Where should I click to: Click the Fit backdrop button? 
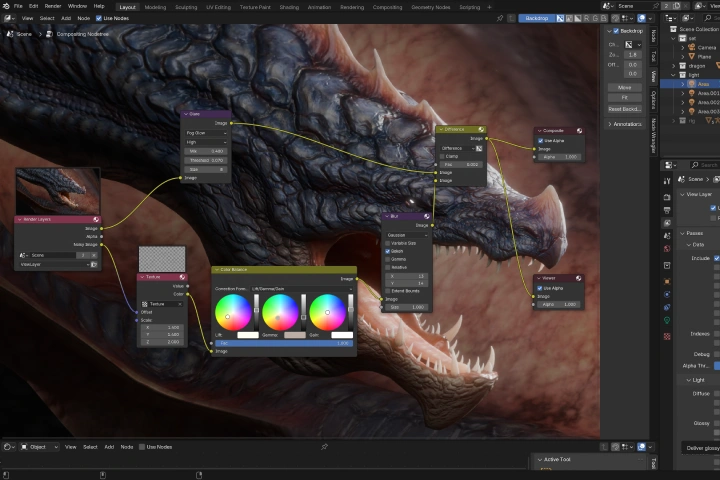pyautogui.click(x=624, y=97)
